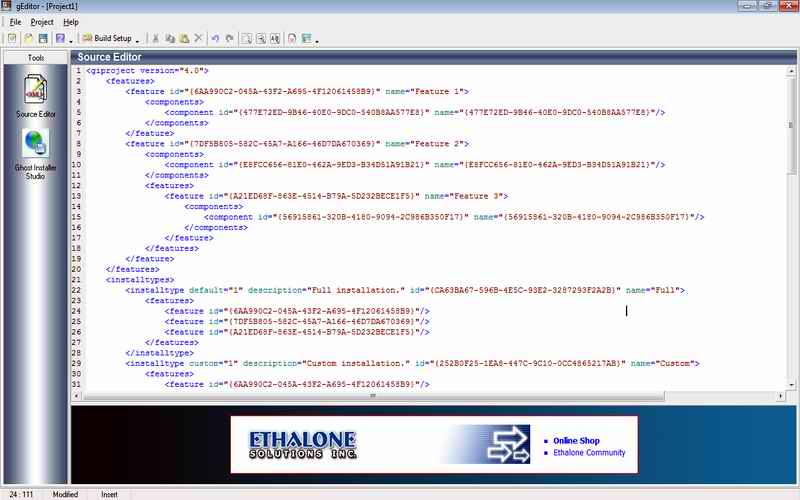Expand the dropdown at toolbar's right end
The width and height of the screenshot is (800, 500).
click(318, 39)
